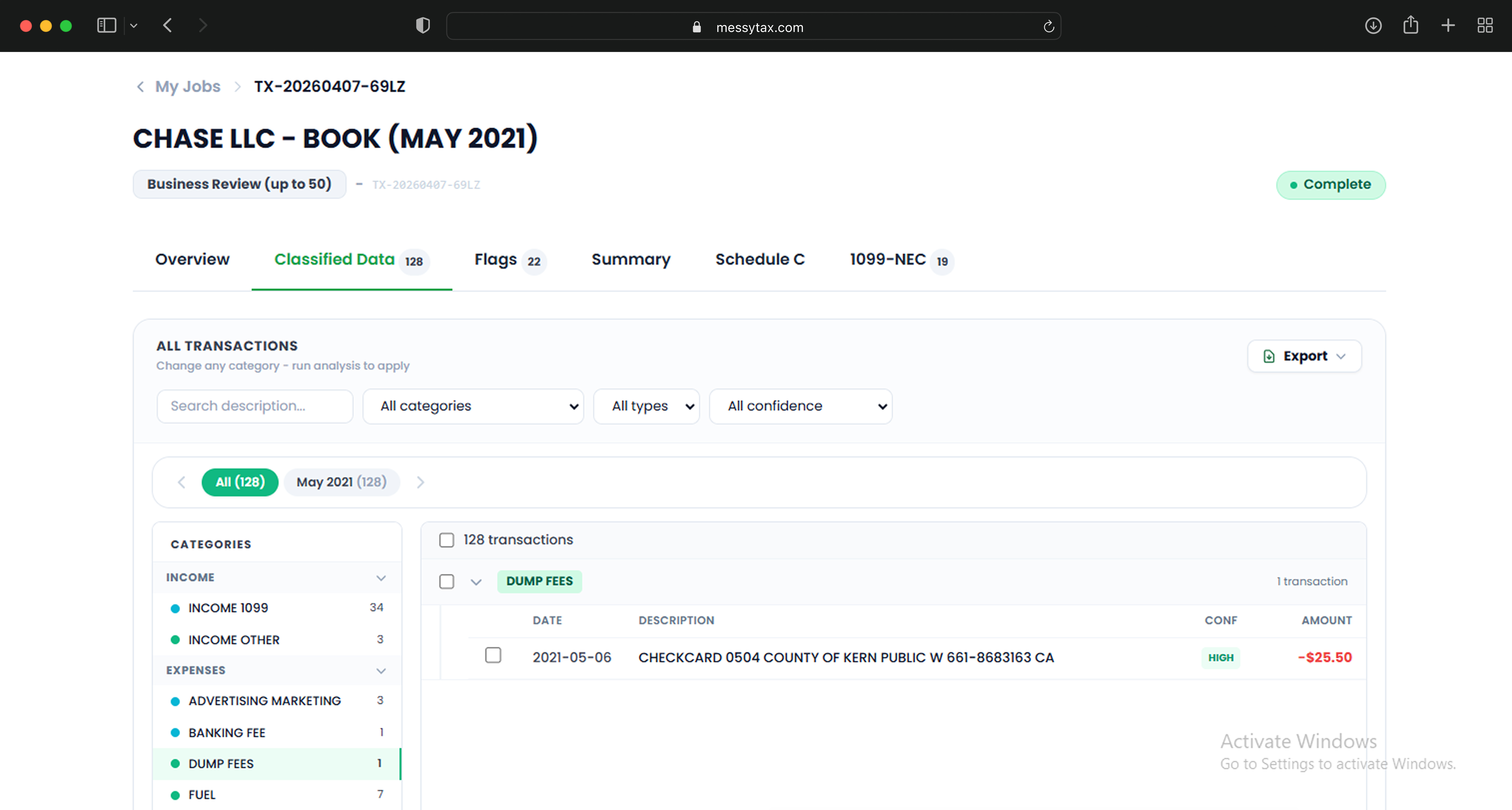Navigate back via the My Jobs breadcrumb
Viewport: 1512px width, 810px height.
(187, 86)
